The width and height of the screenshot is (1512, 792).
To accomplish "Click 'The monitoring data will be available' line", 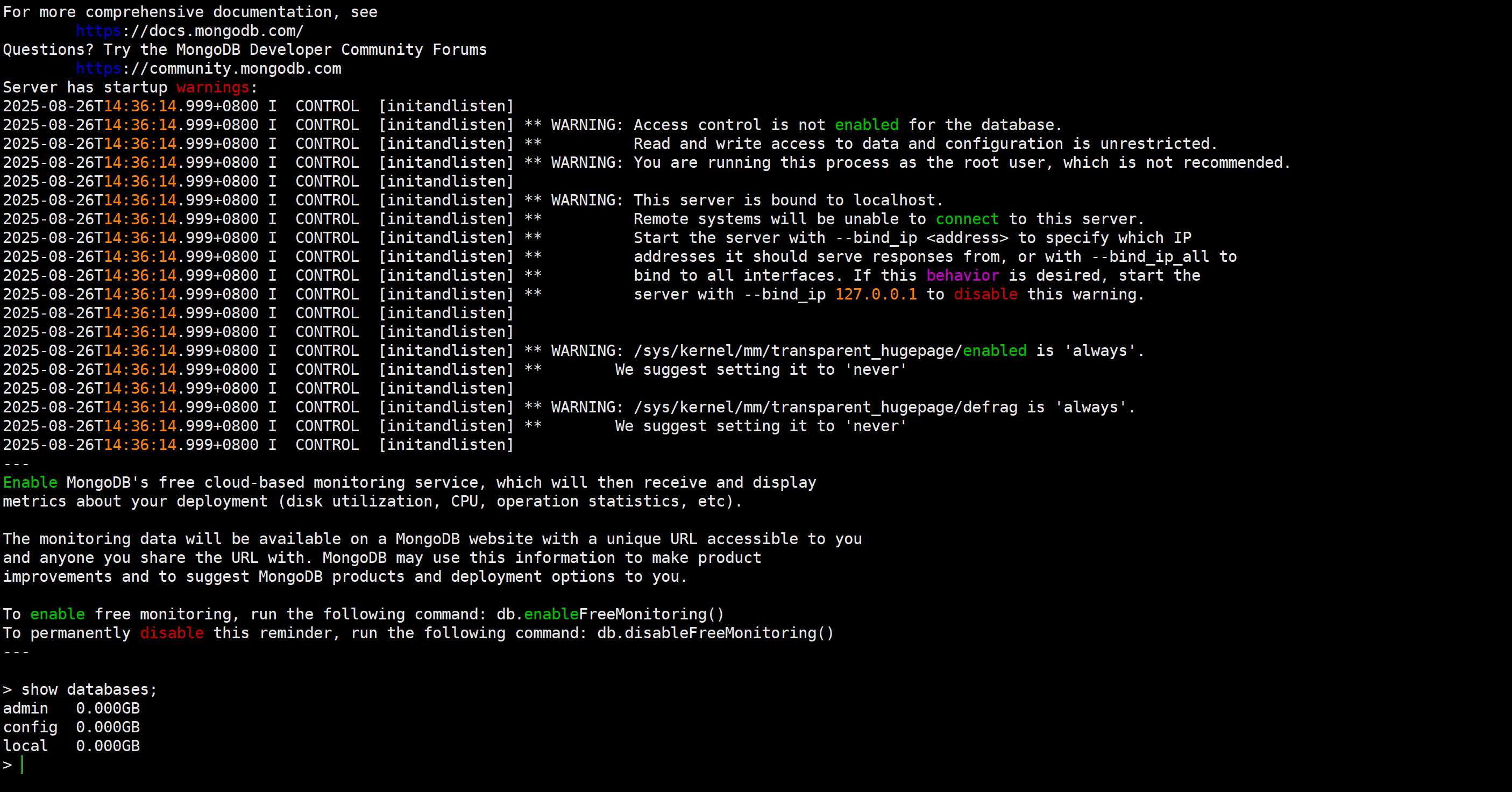I will [432, 539].
